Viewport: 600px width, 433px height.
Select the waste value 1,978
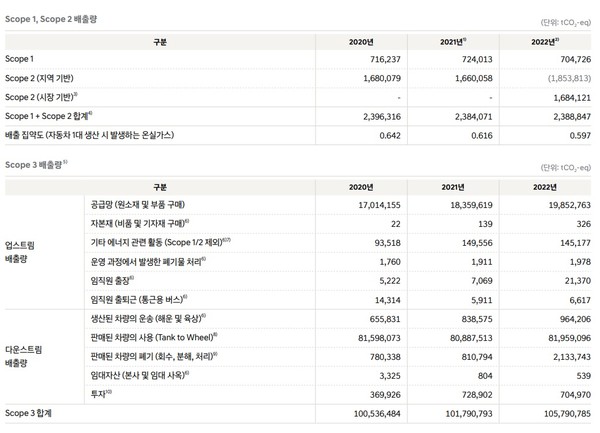coord(580,262)
